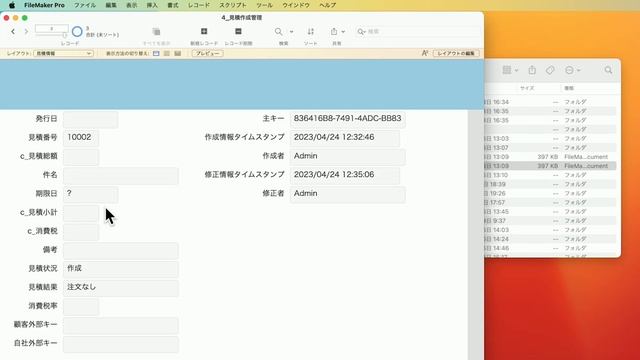Open the layout selection dropdown
Image resolution: width=640 pixels, height=360 pixels.
pyautogui.click(x=63, y=53)
